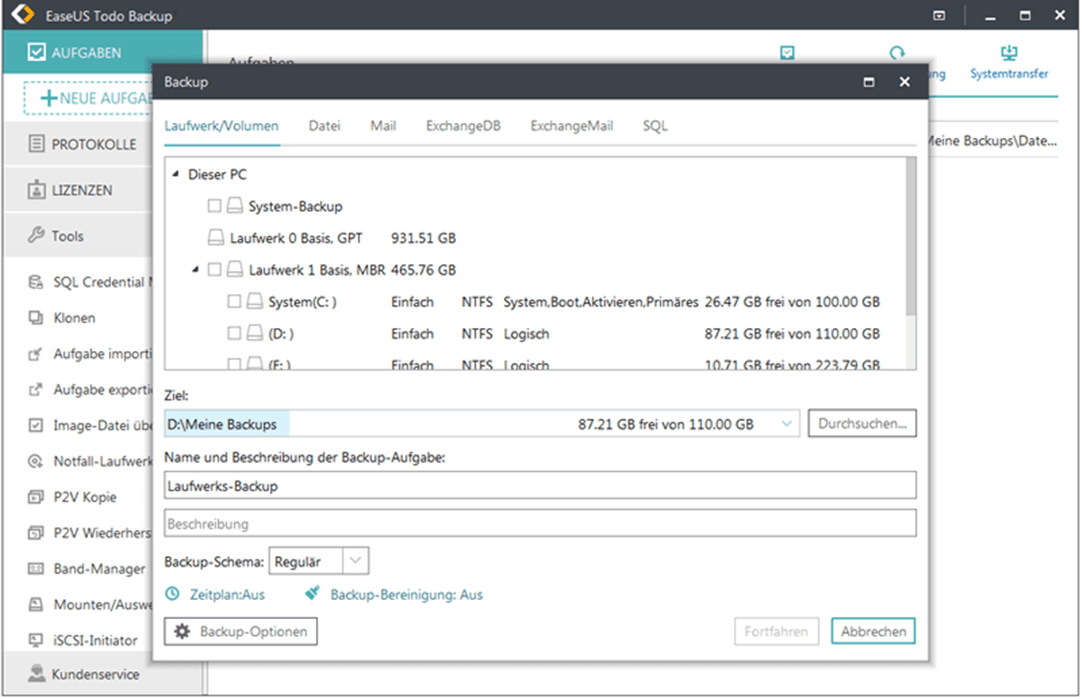
Task: Open the title bar dropdown menu icon
Action: click(x=939, y=15)
